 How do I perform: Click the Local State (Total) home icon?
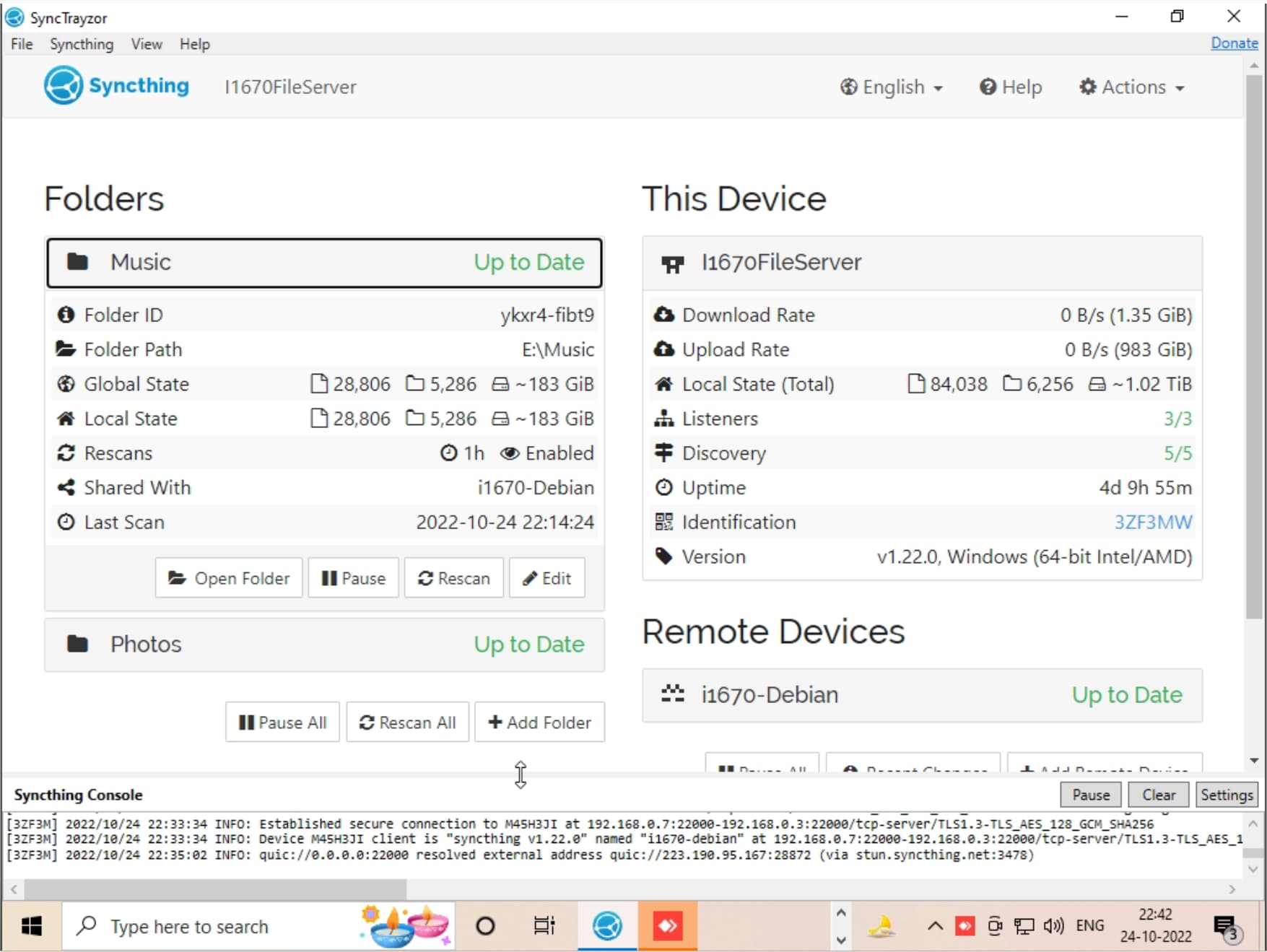coord(664,384)
